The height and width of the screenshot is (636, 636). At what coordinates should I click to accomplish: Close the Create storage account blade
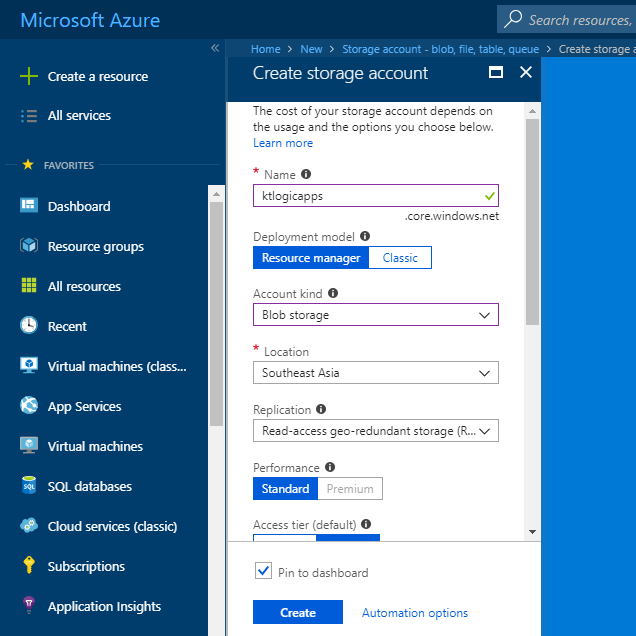[x=526, y=73]
